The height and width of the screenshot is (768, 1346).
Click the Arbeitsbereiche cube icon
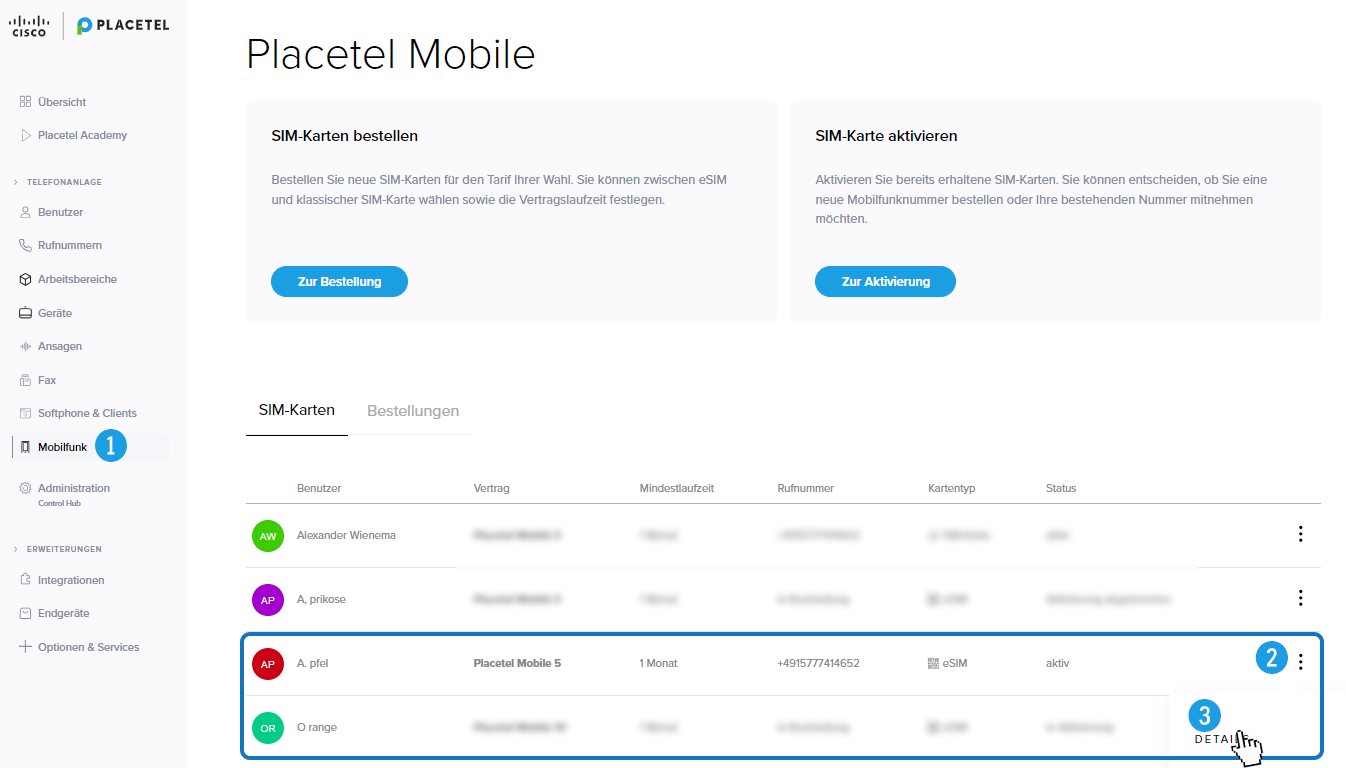coord(25,279)
